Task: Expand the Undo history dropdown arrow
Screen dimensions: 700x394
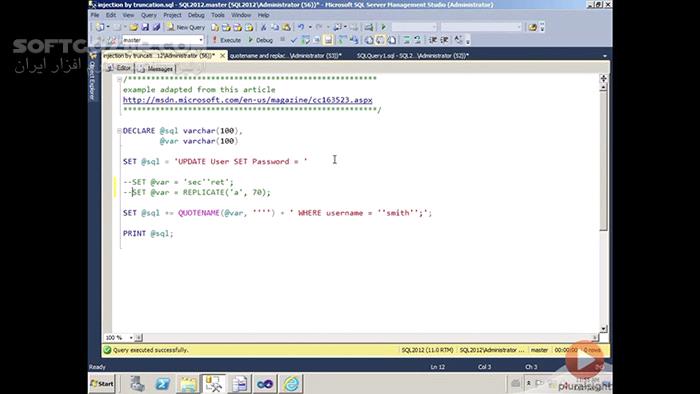Action: tap(310, 27)
